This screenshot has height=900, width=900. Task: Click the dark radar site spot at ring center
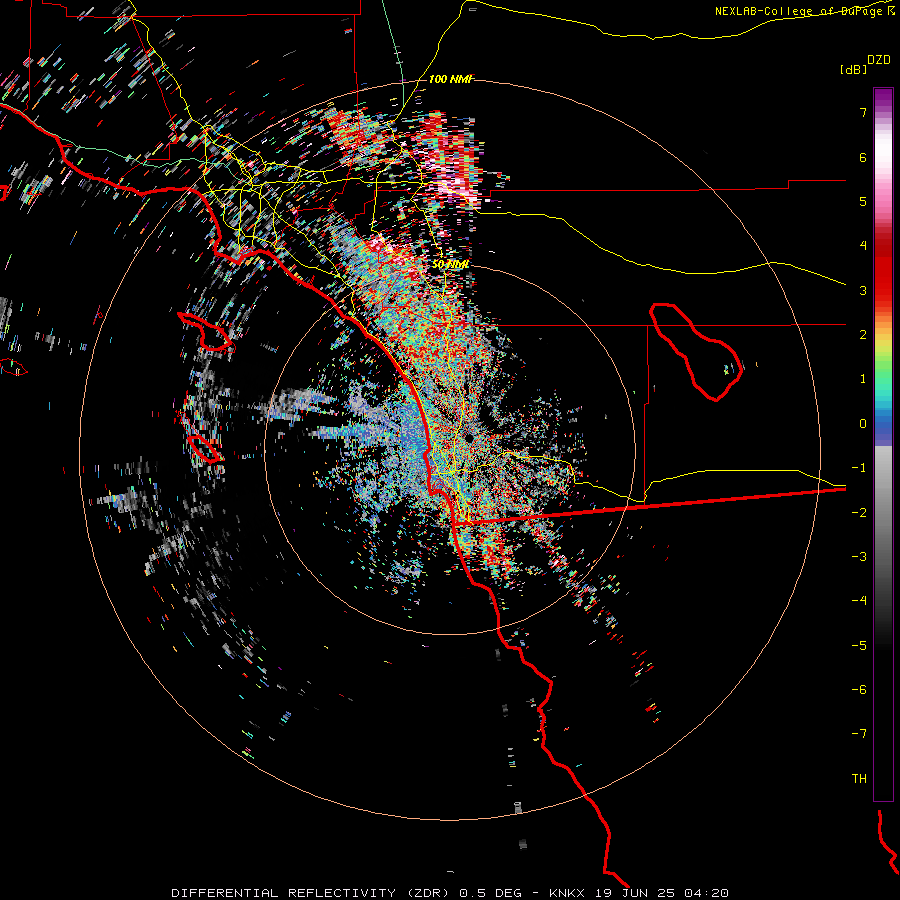(470, 439)
